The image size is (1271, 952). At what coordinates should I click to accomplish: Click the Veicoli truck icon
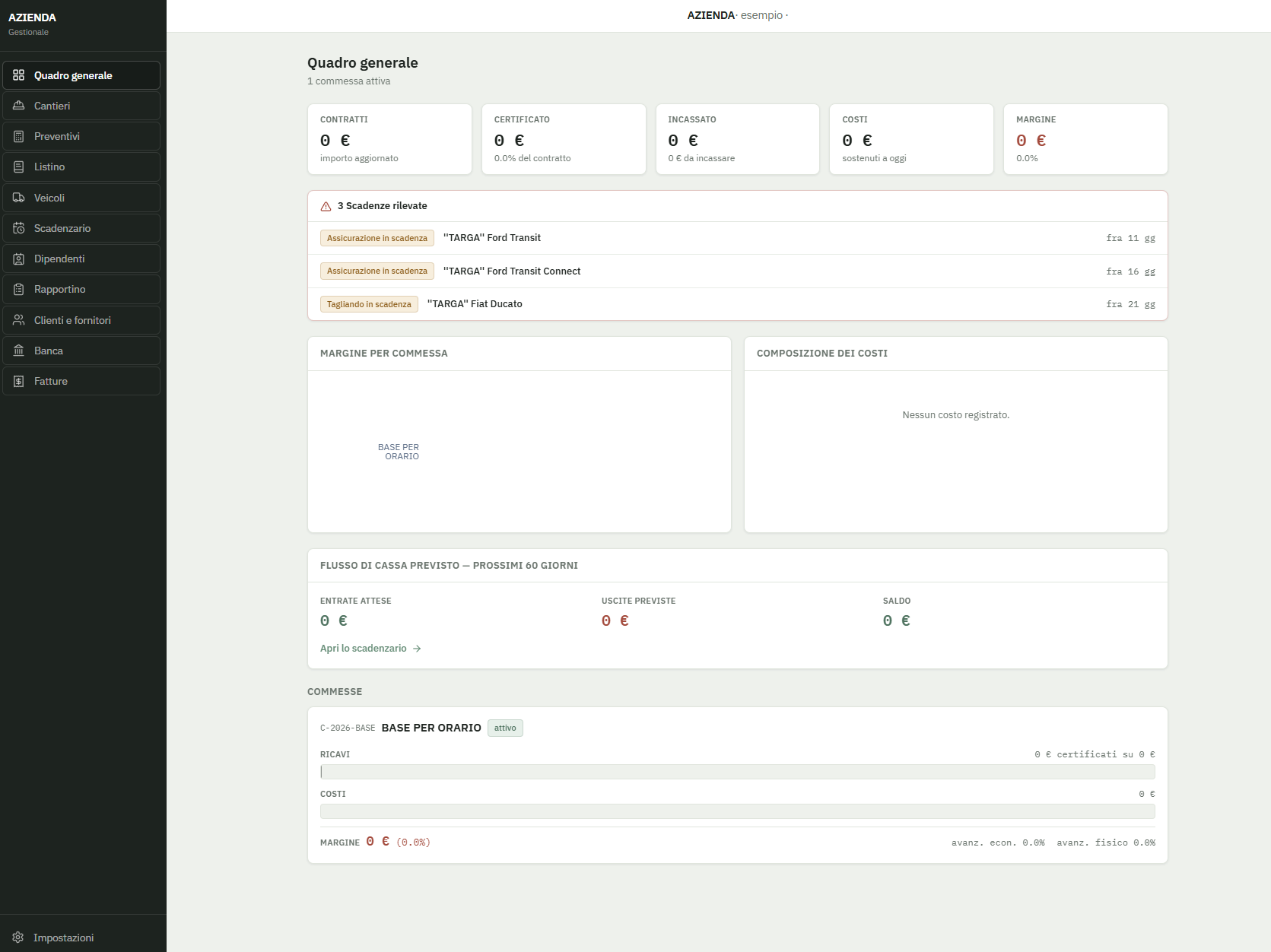[19, 198]
